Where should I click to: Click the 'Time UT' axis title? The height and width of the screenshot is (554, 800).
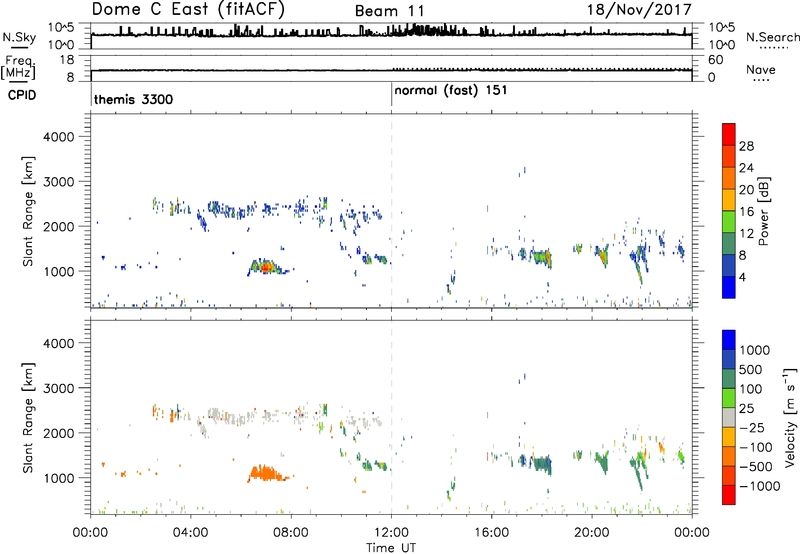[x=391, y=548]
